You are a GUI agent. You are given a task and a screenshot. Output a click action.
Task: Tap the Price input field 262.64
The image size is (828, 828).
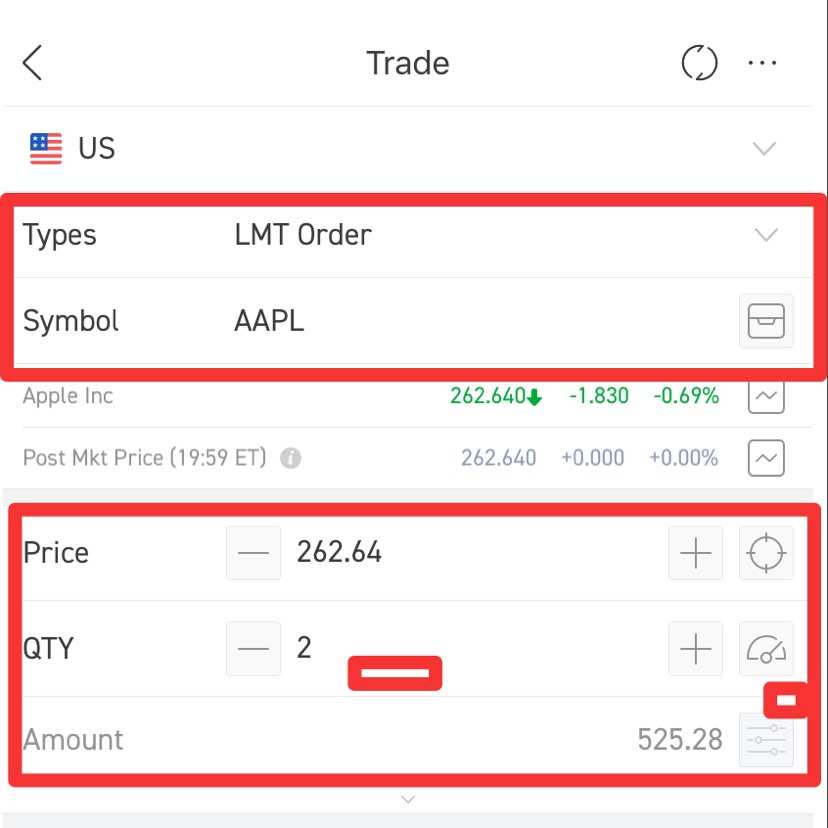pyautogui.click(x=340, y=552)
